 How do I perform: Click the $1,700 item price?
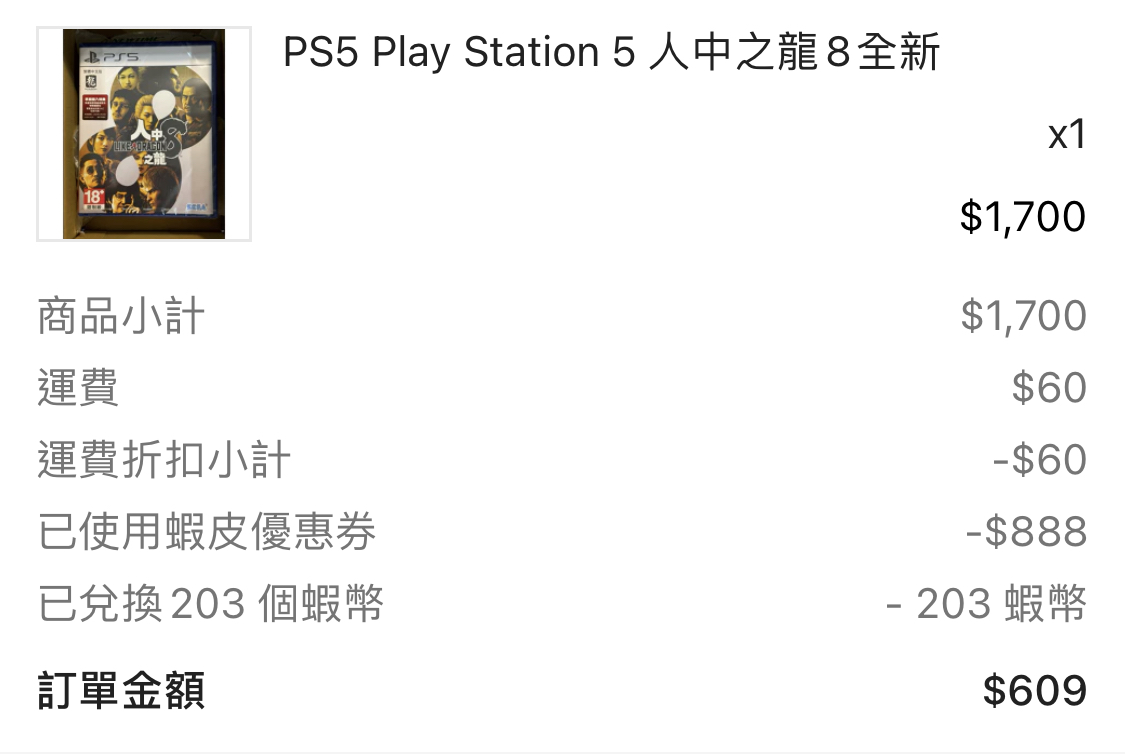1022,217
